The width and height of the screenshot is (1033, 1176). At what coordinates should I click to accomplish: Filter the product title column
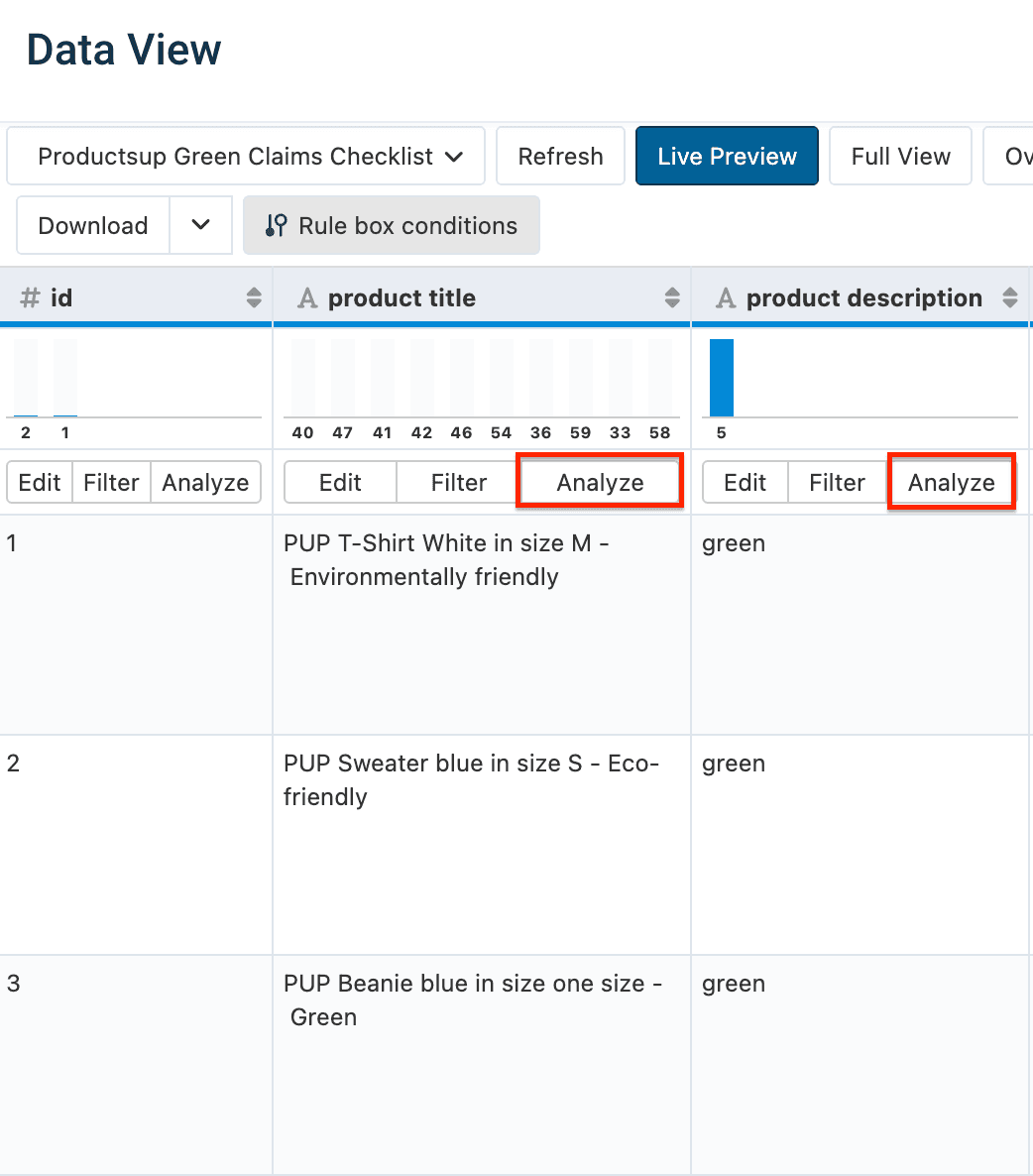click(x=458, y=483)
